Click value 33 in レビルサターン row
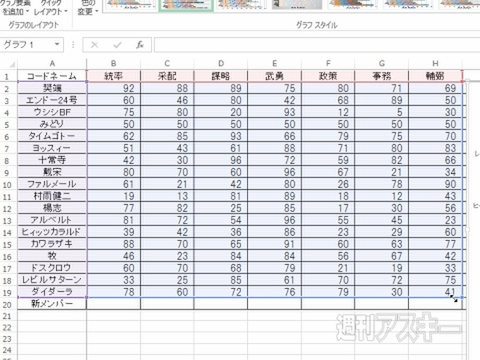 (x=114, y=280)
